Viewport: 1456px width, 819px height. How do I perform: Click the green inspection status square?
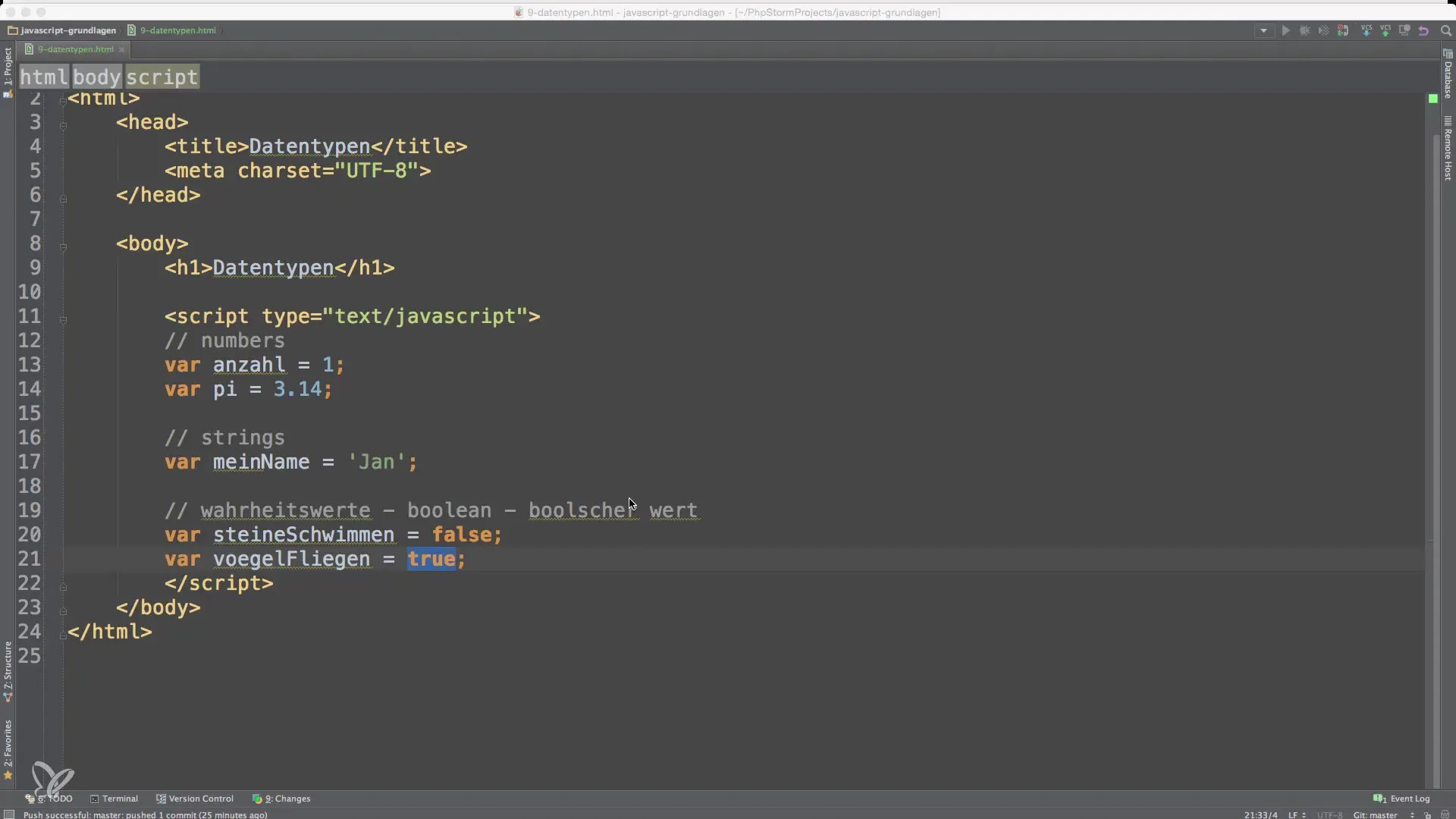pos(1432,99)
